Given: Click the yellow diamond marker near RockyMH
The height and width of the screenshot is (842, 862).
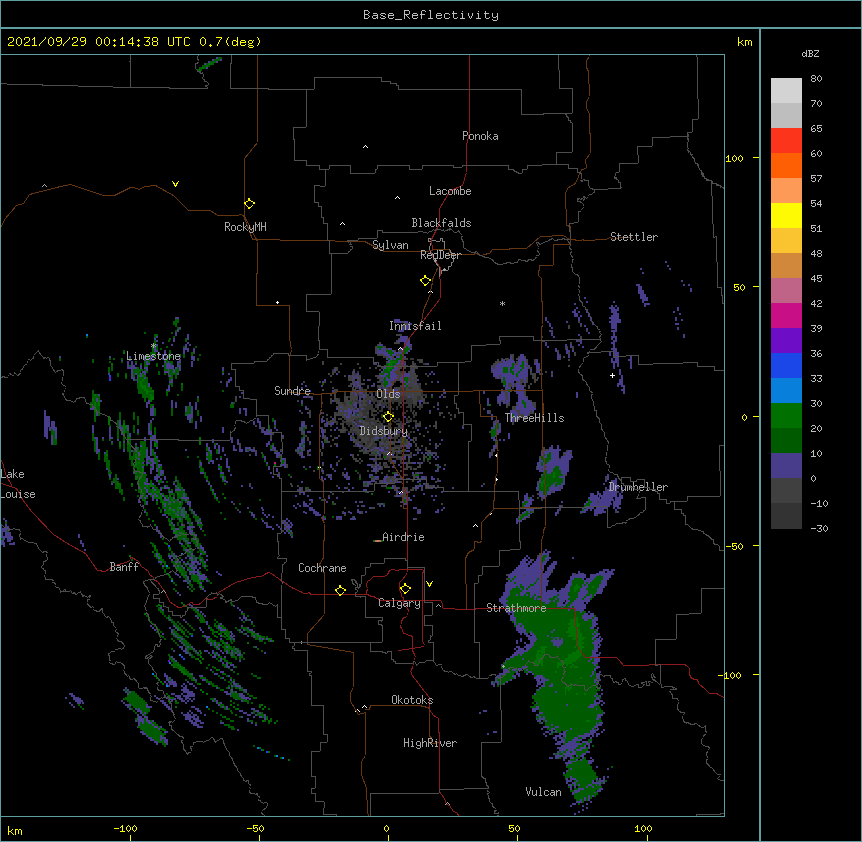Looking at the screenshot, I should point(249,203).
